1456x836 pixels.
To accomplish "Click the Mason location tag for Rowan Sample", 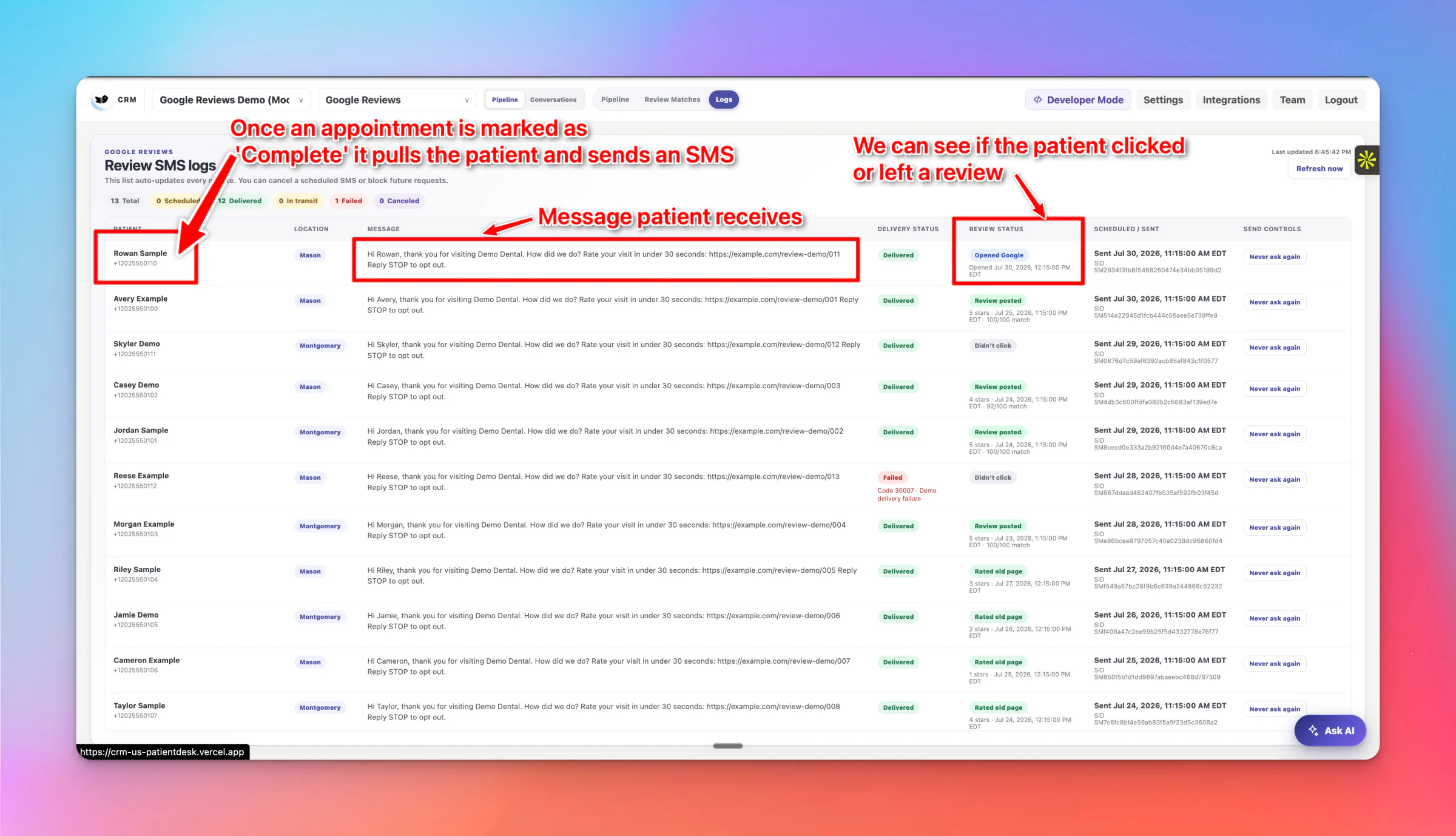I will tap(310, 255).
